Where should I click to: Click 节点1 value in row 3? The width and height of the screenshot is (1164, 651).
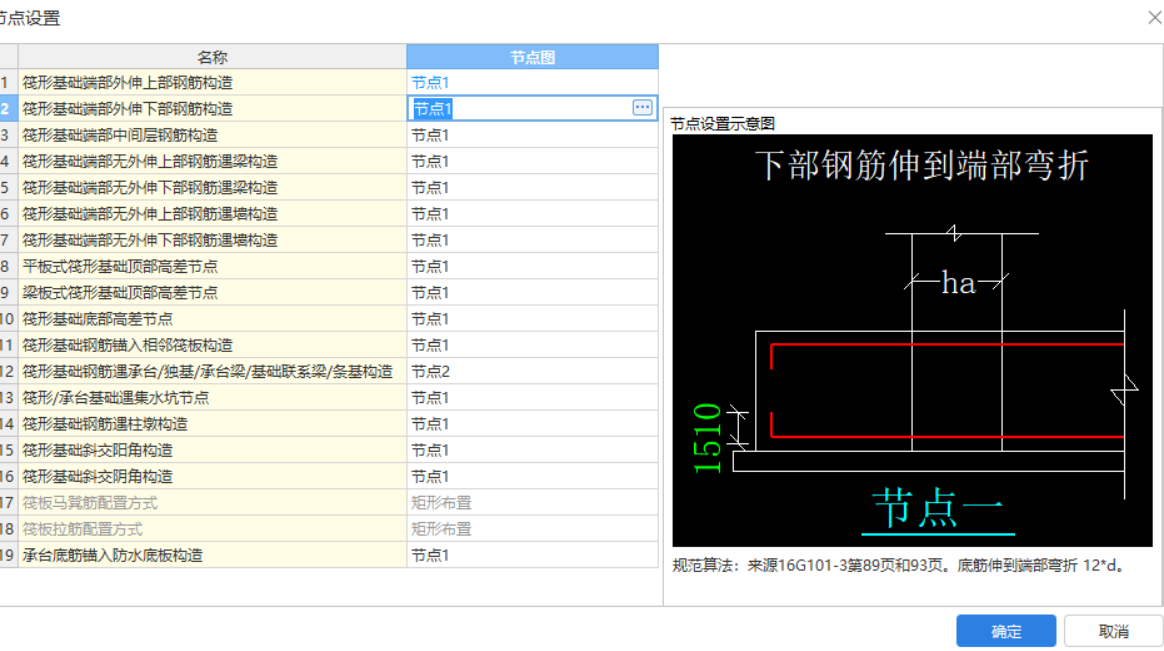[430, 135]
